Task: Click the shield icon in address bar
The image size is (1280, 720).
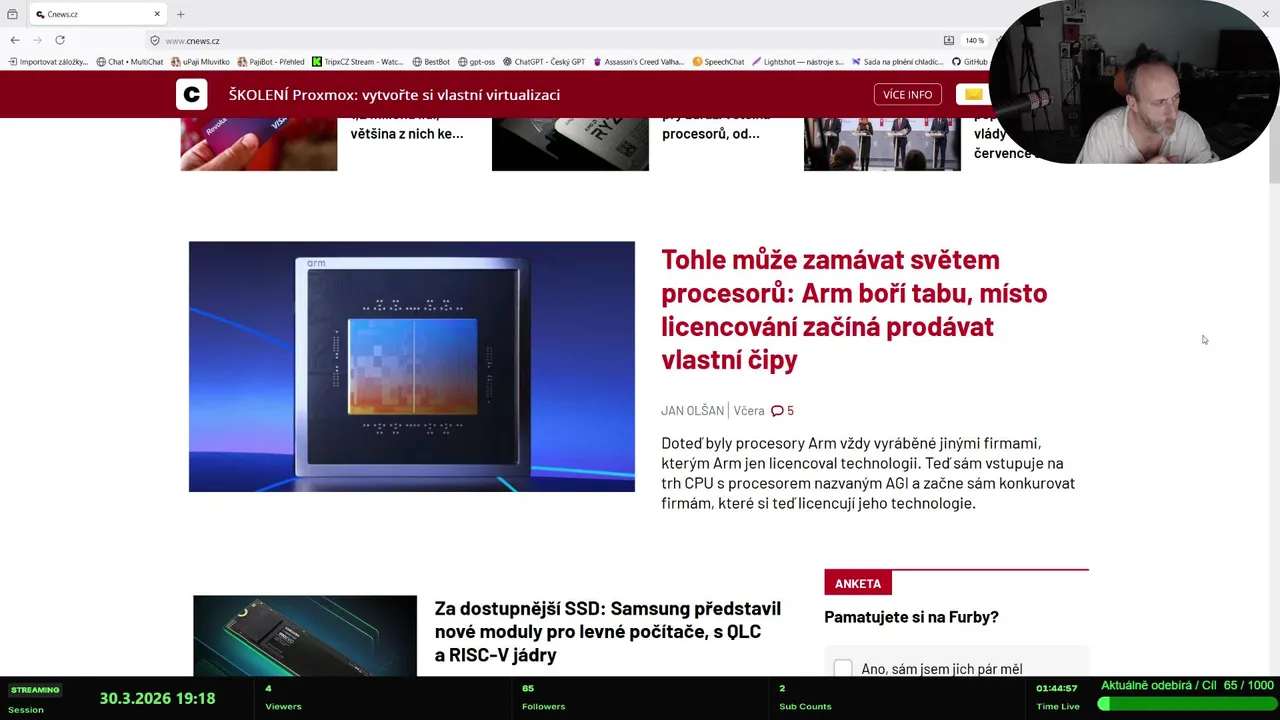Action: pyautogui.click(x=155, y=41)
